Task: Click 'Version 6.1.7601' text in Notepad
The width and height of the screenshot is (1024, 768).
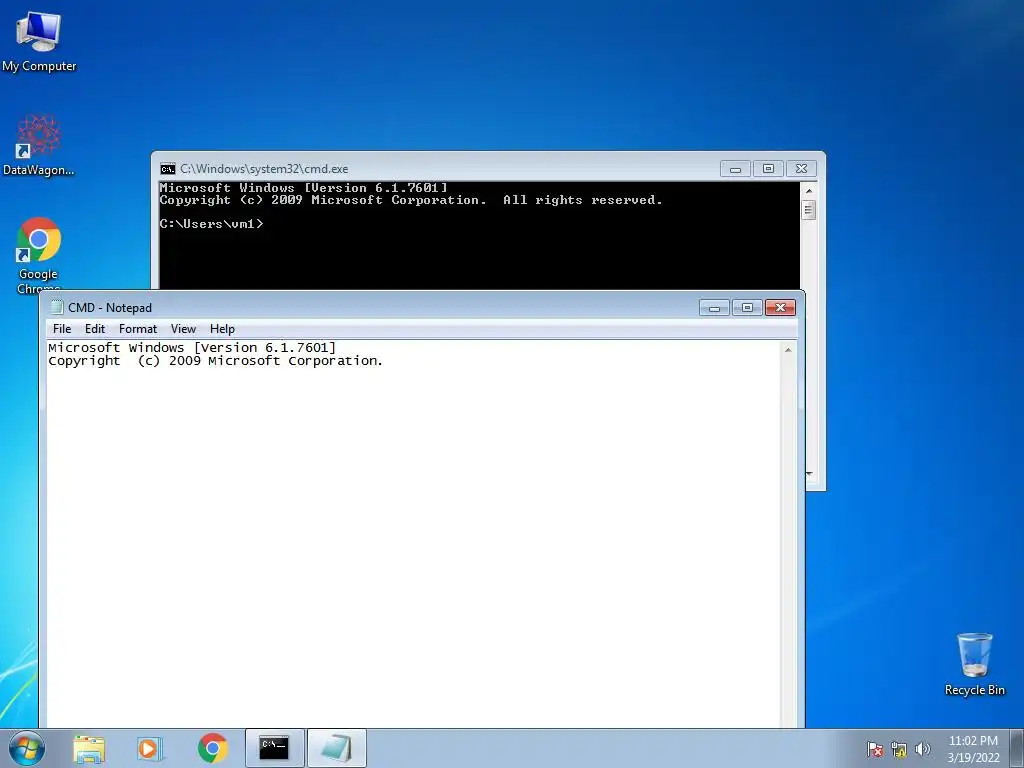Action: 264,347
